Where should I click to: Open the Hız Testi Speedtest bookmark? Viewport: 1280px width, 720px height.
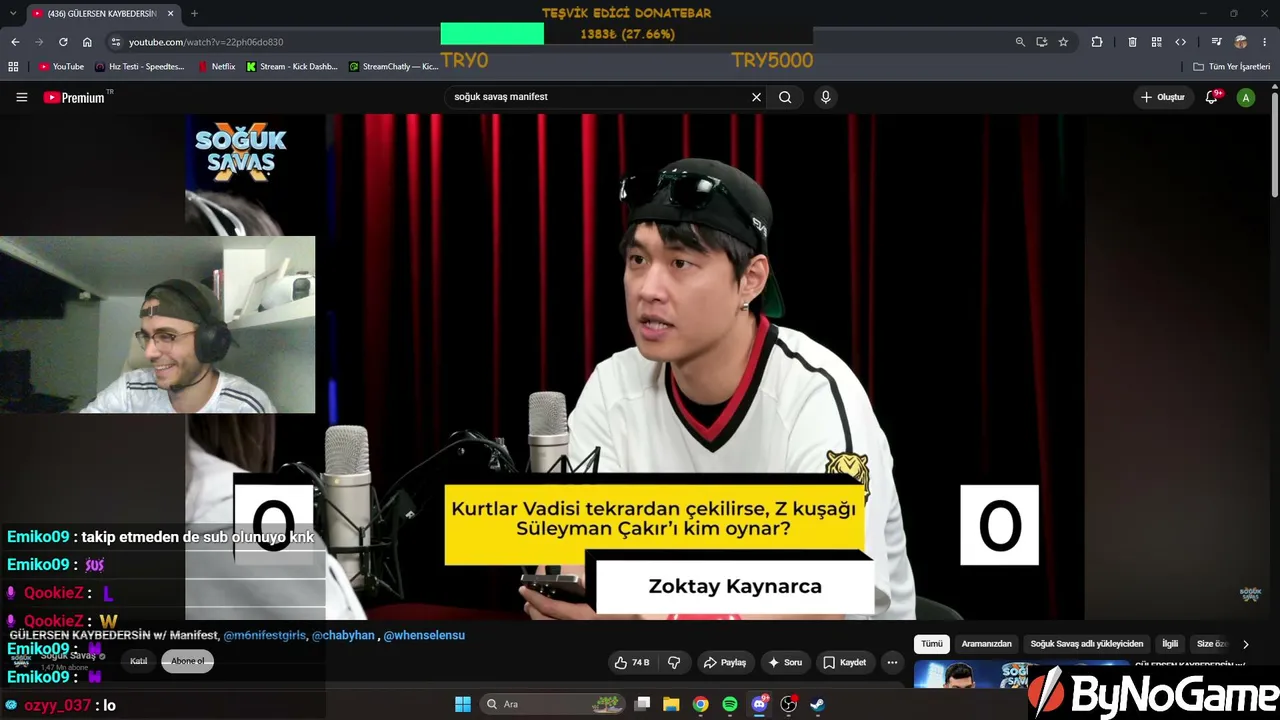140,67
